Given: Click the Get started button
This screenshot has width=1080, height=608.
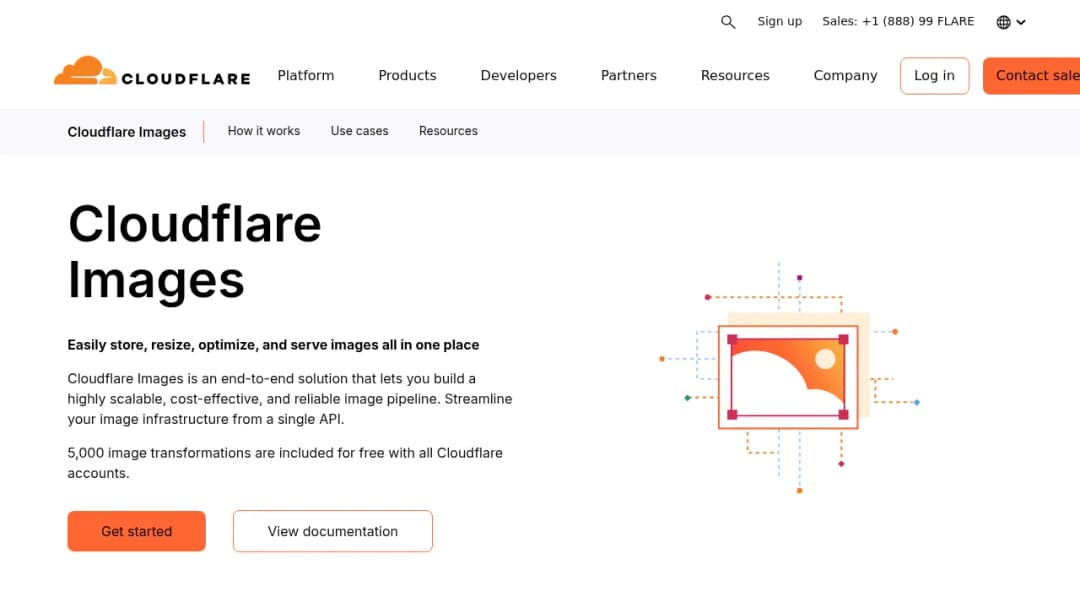Looking at the screenshot, I should [x=136, y=531].
